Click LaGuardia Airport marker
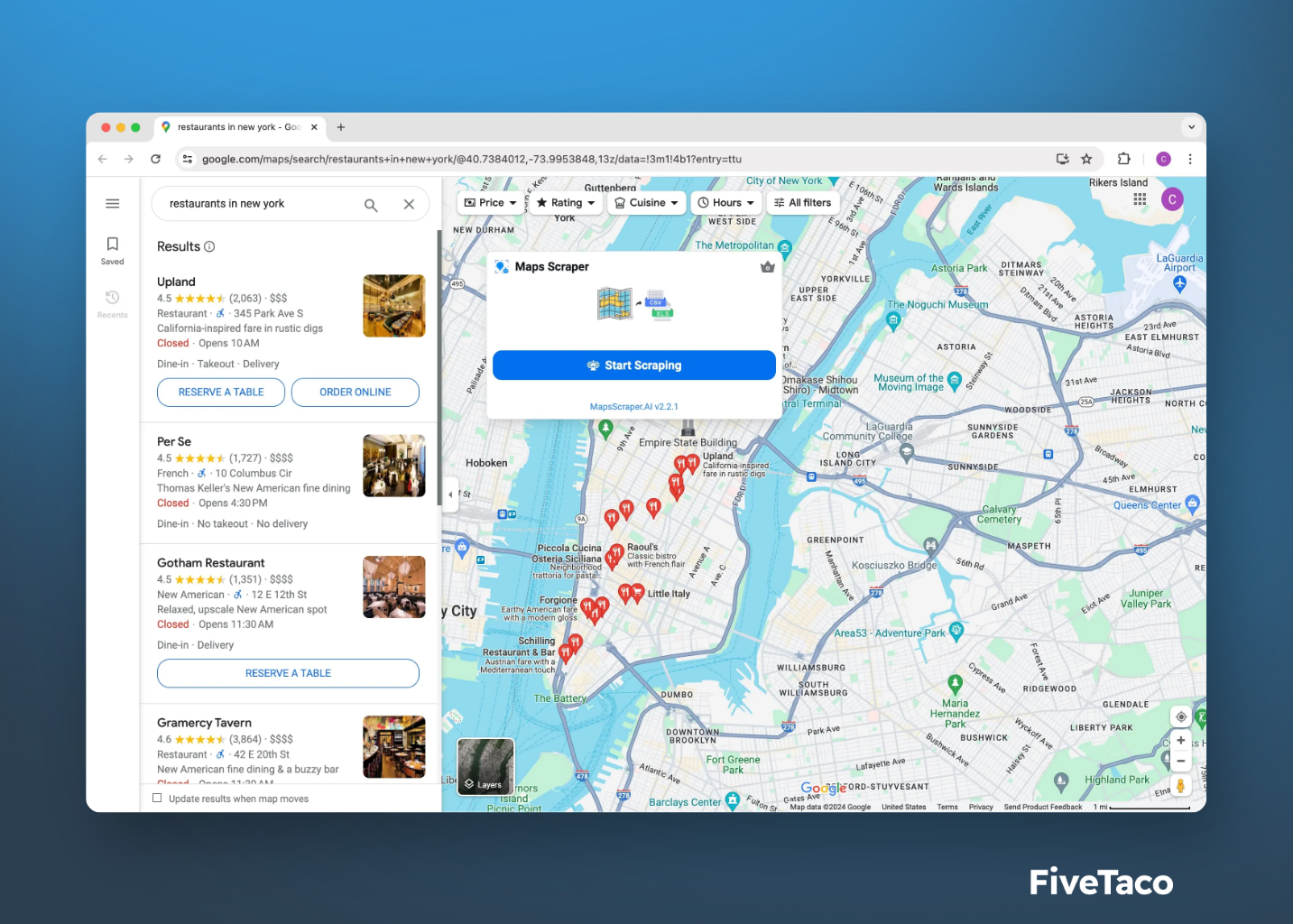Image resolution: width=1293 pixels, height=924 pixels. (x=1179, y=283)
